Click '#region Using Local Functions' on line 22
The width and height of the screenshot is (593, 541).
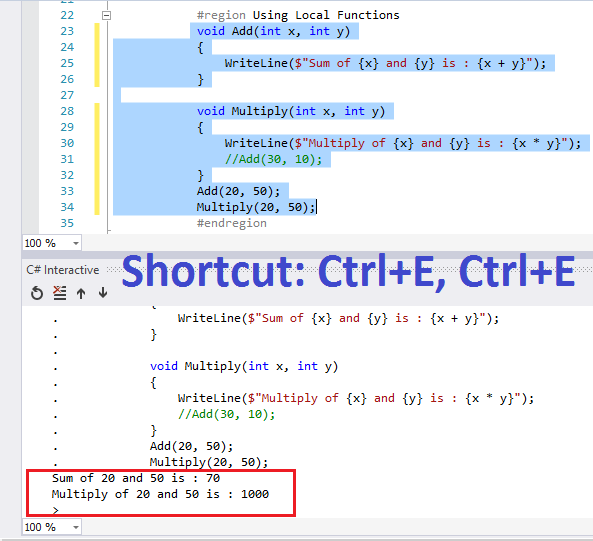(x=298, y=15)
